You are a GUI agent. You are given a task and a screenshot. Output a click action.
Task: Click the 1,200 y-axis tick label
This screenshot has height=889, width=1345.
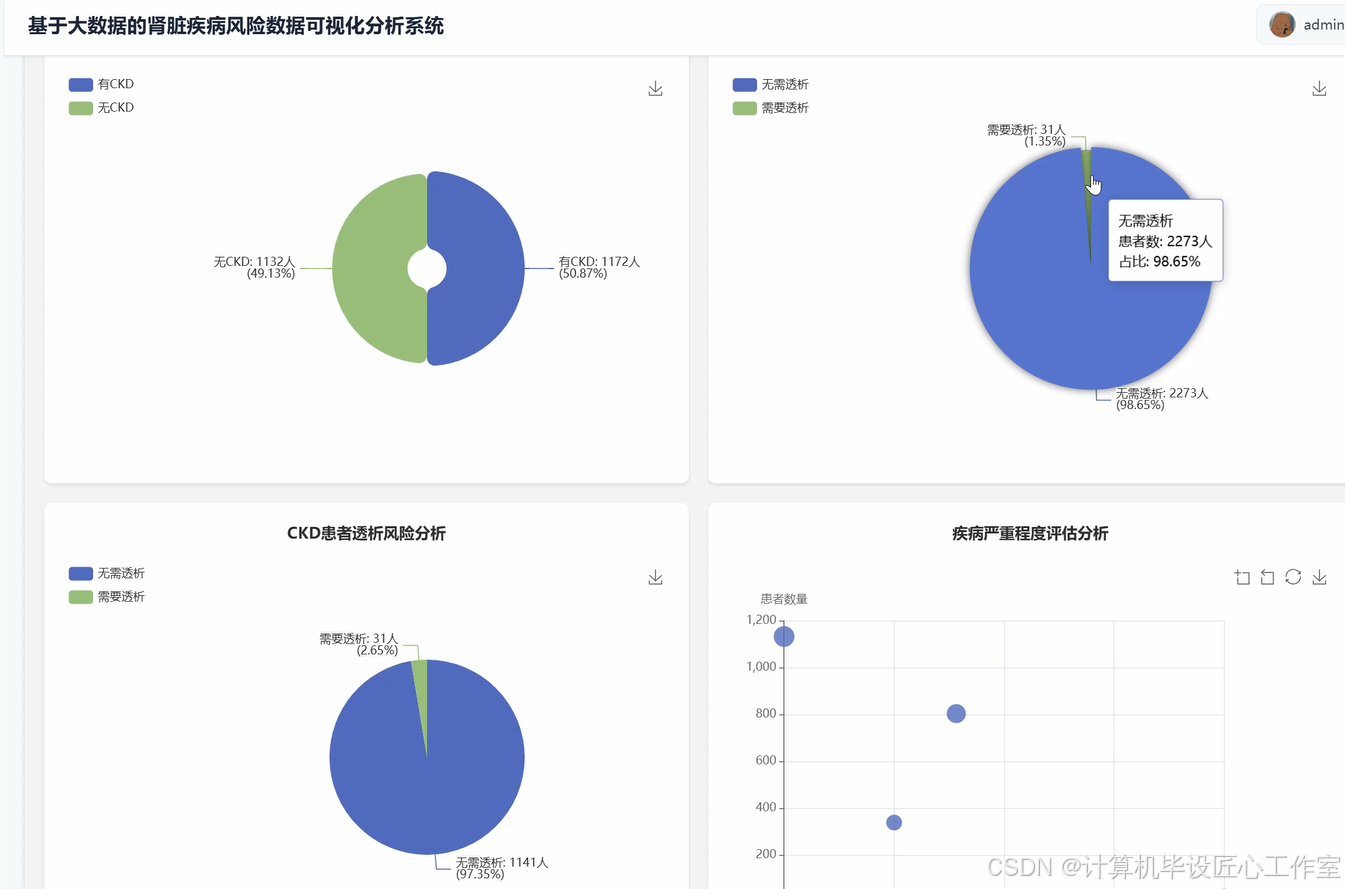(761, 620)
